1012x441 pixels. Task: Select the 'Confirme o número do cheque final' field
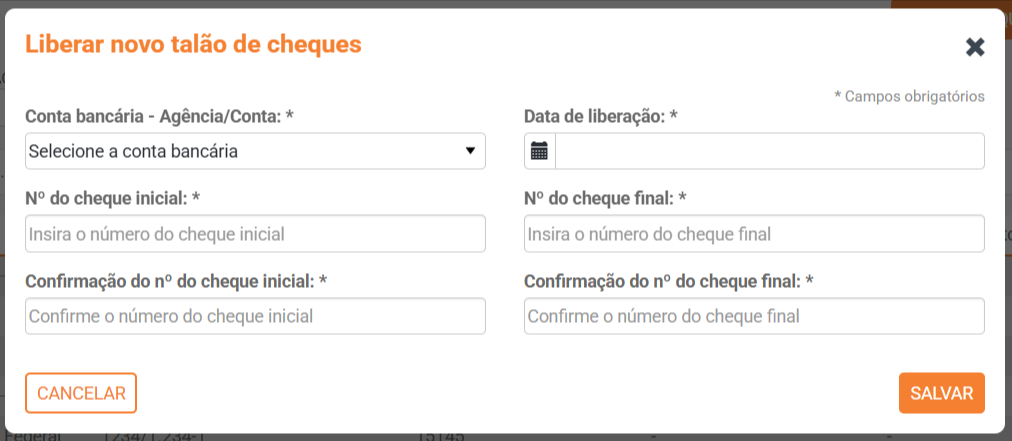point(754,316)
